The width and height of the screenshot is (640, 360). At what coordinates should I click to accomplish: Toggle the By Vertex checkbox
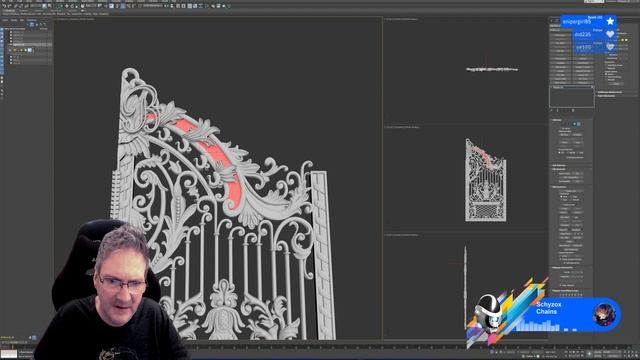562,128
